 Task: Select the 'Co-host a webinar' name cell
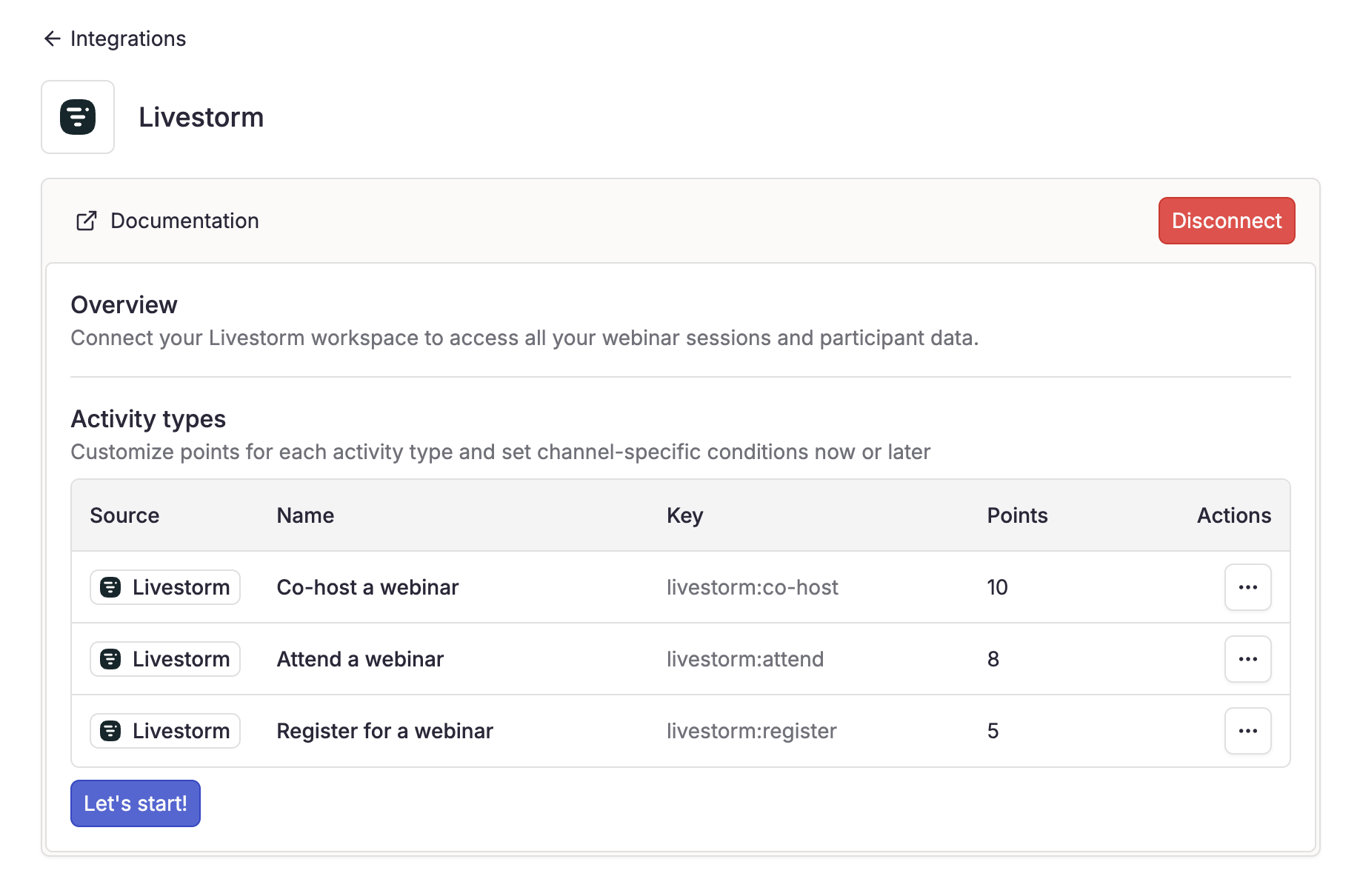[x=367, y=587]
